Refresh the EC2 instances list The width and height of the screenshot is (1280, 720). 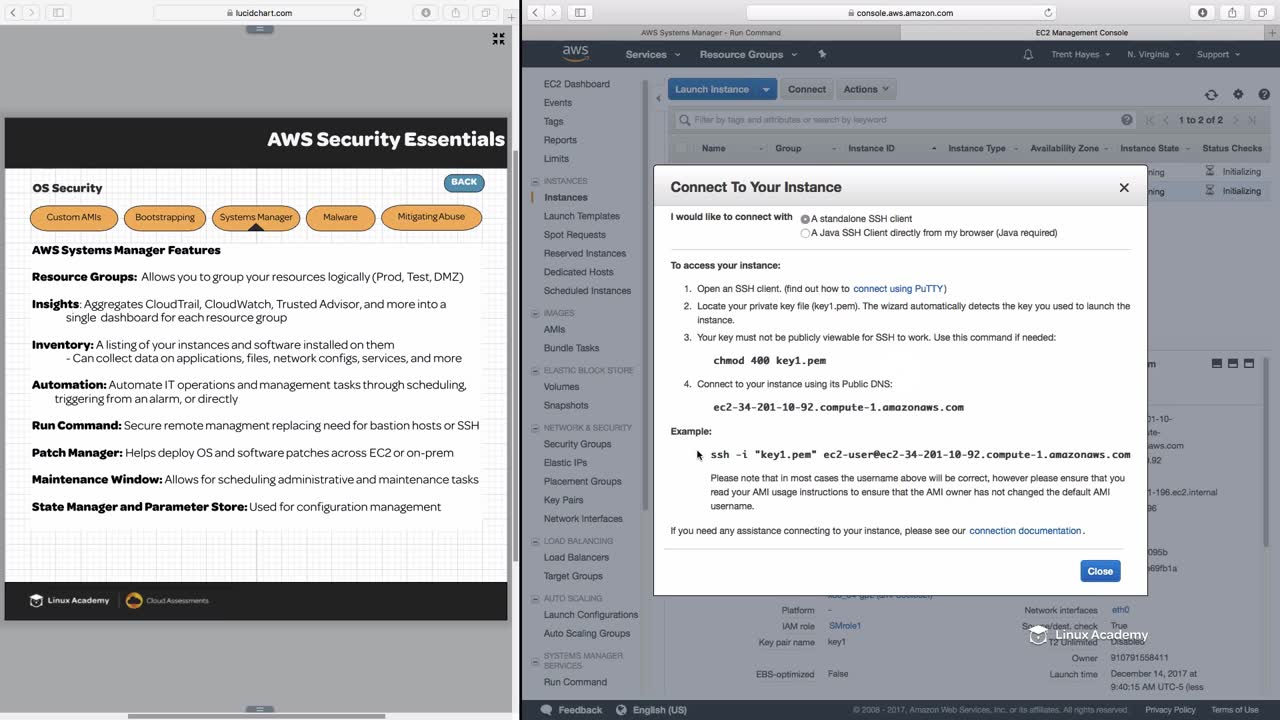[1211, 94]
